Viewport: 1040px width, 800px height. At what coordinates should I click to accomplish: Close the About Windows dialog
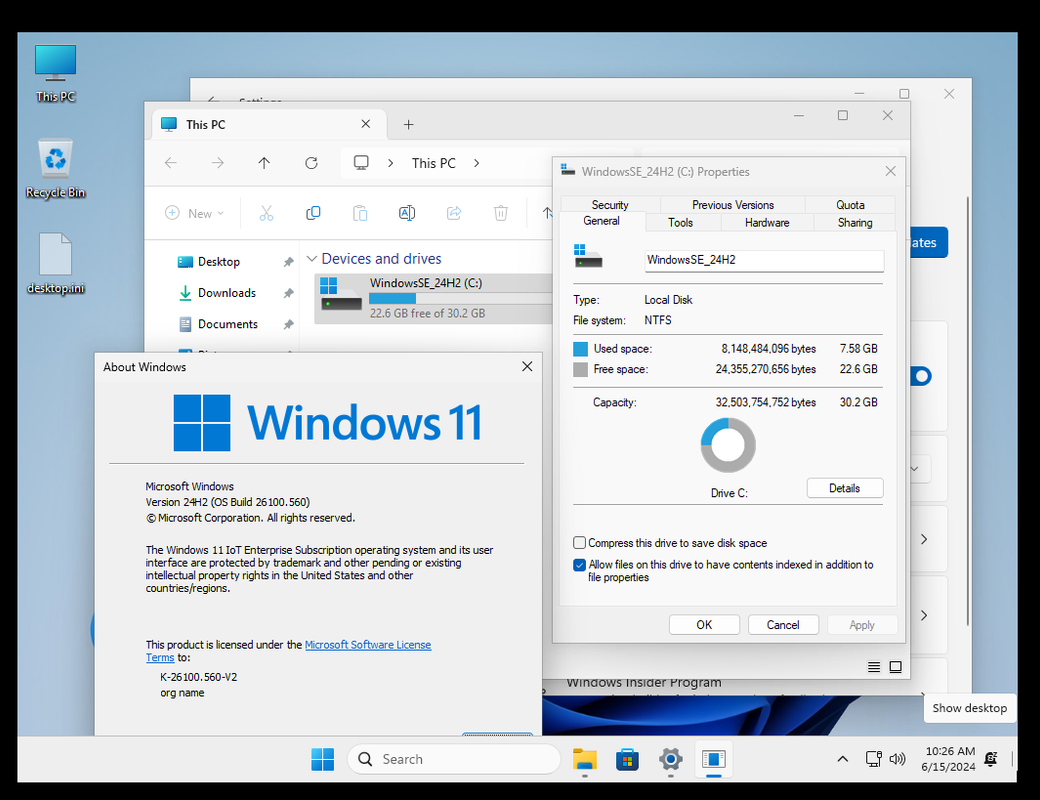tap(527, 367)
